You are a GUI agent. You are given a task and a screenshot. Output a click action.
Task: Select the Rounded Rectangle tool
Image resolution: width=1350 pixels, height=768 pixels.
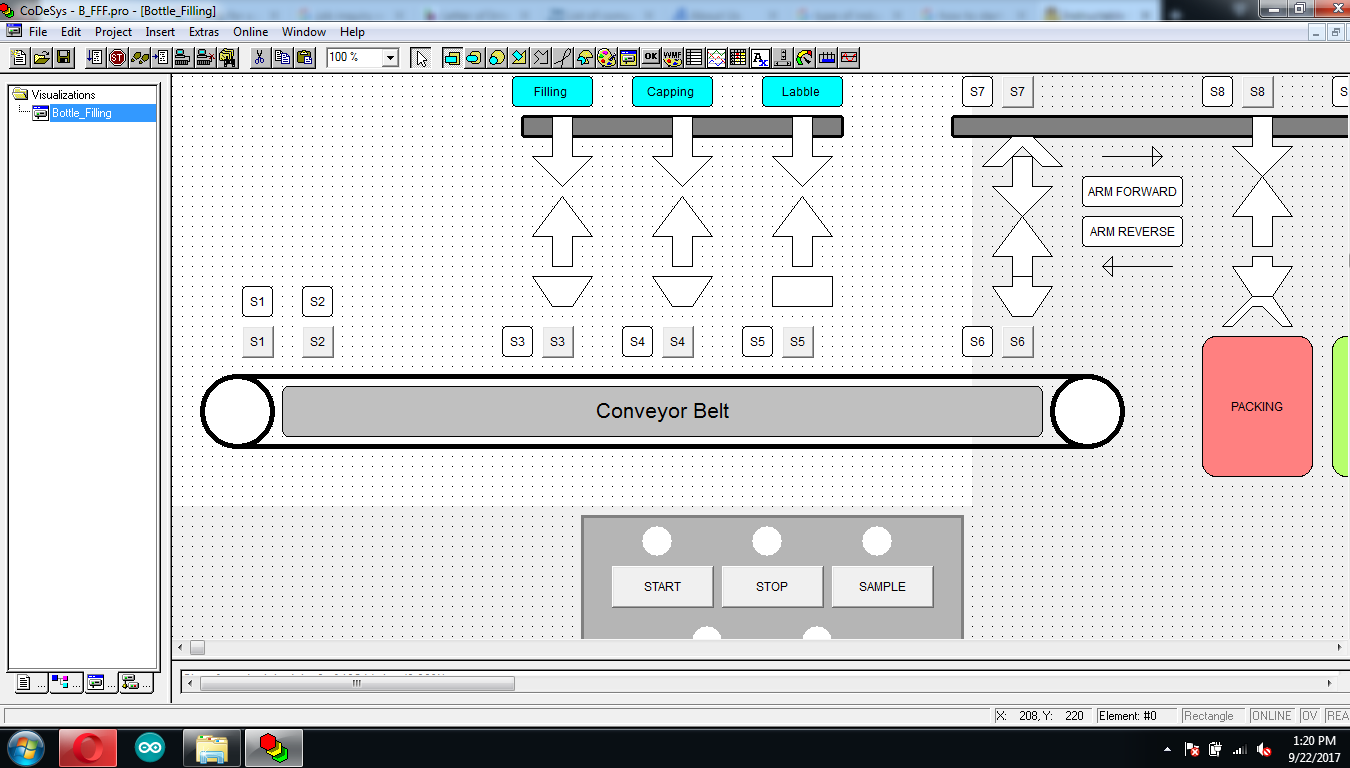tap(472, 57)
